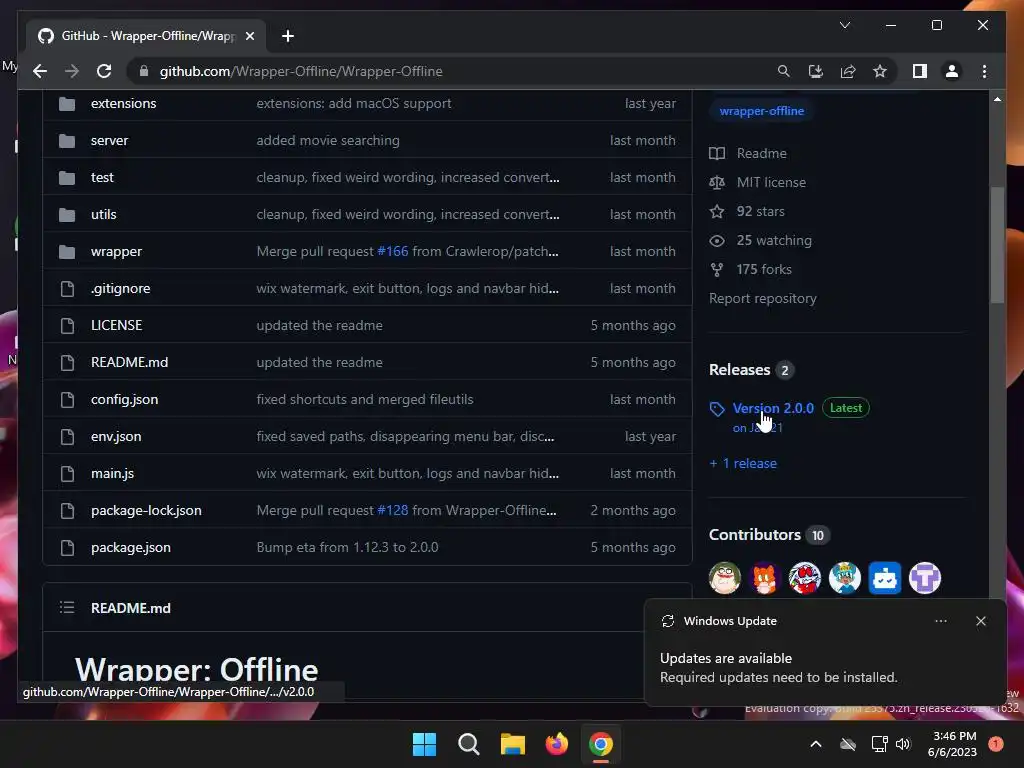Show hidden system tray icons
Image resolution: width=1024 pixels, height=768 pixels.
tap(816, 744)
